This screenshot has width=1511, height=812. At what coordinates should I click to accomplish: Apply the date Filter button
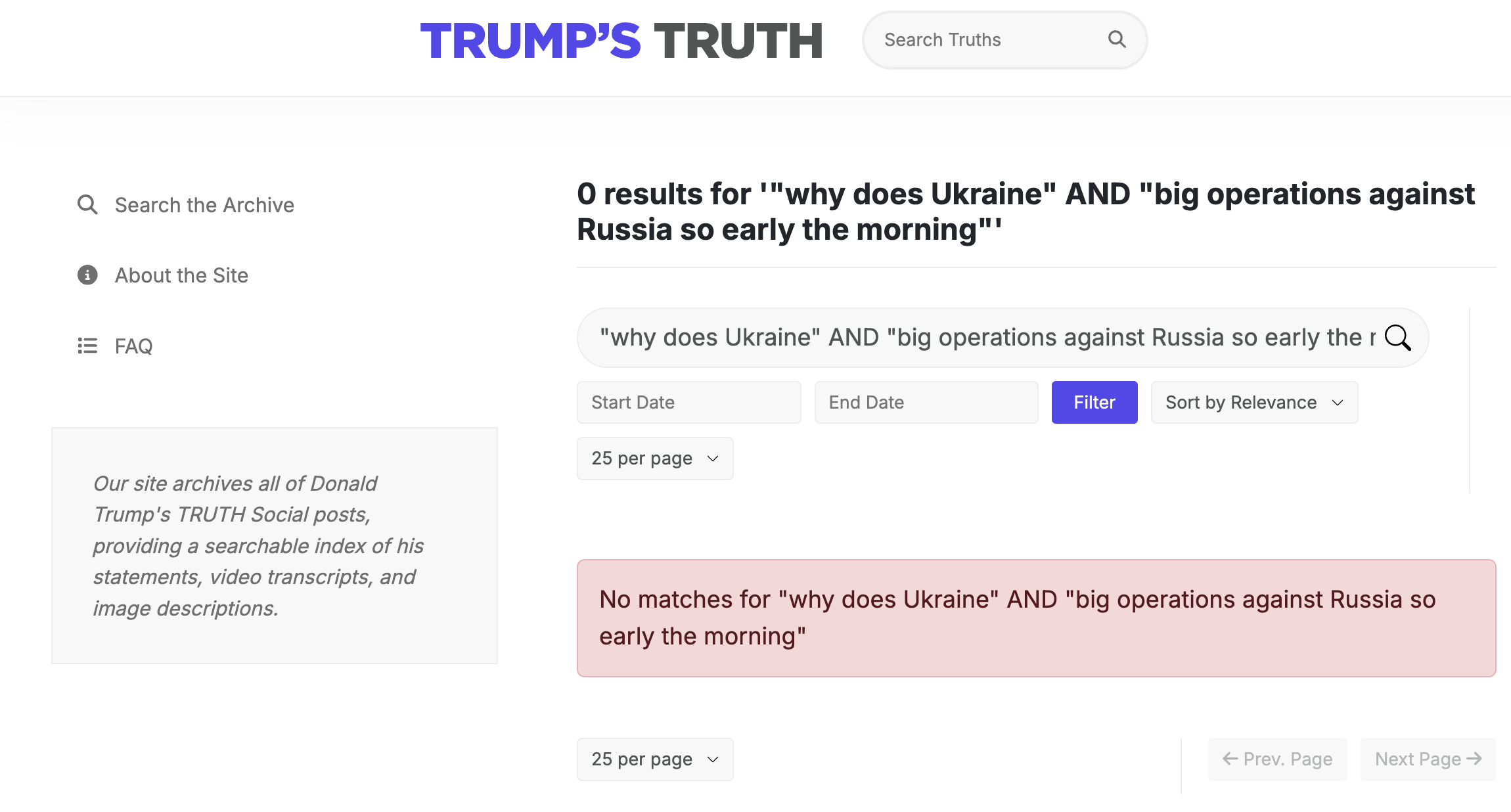tap(1094, 402)
